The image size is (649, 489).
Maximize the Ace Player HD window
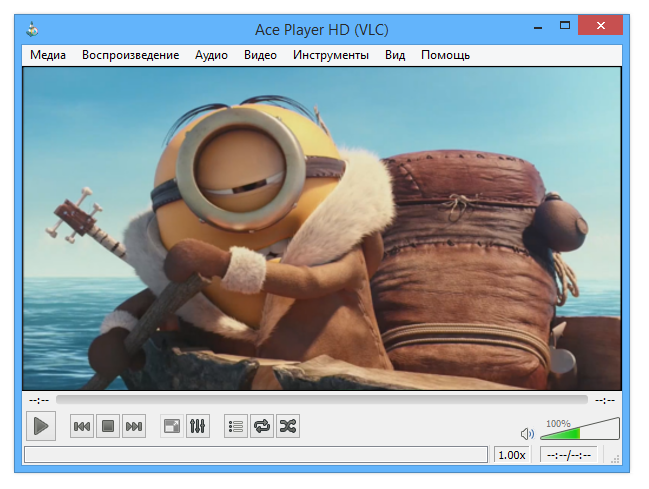(x=565, y=26)
